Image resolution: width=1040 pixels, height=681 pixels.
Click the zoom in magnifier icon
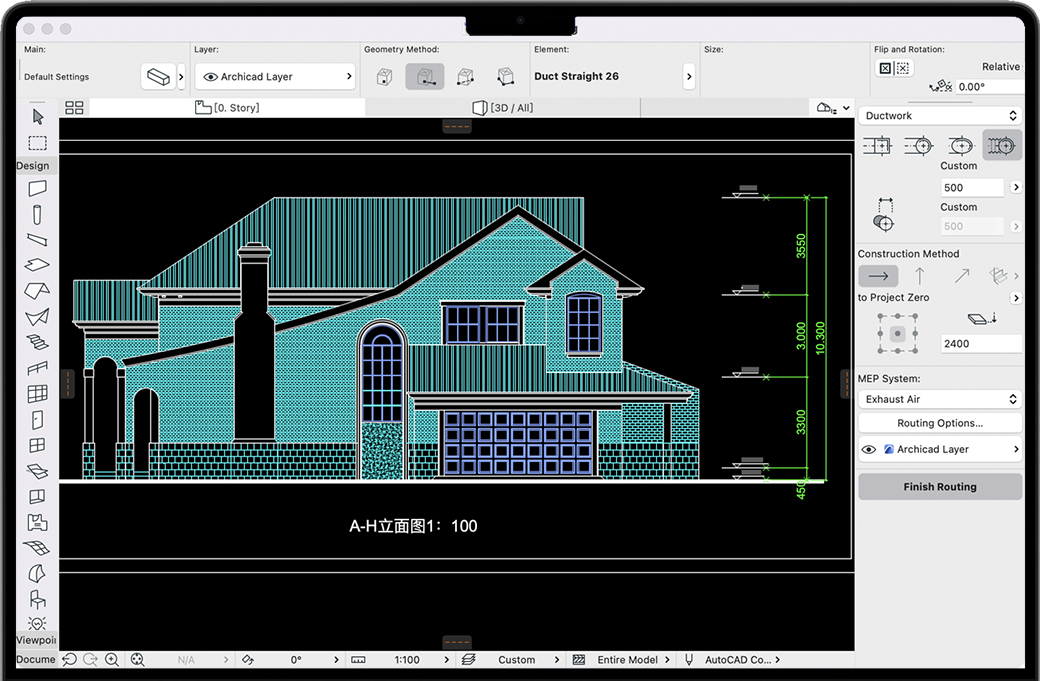pos(112,660)
